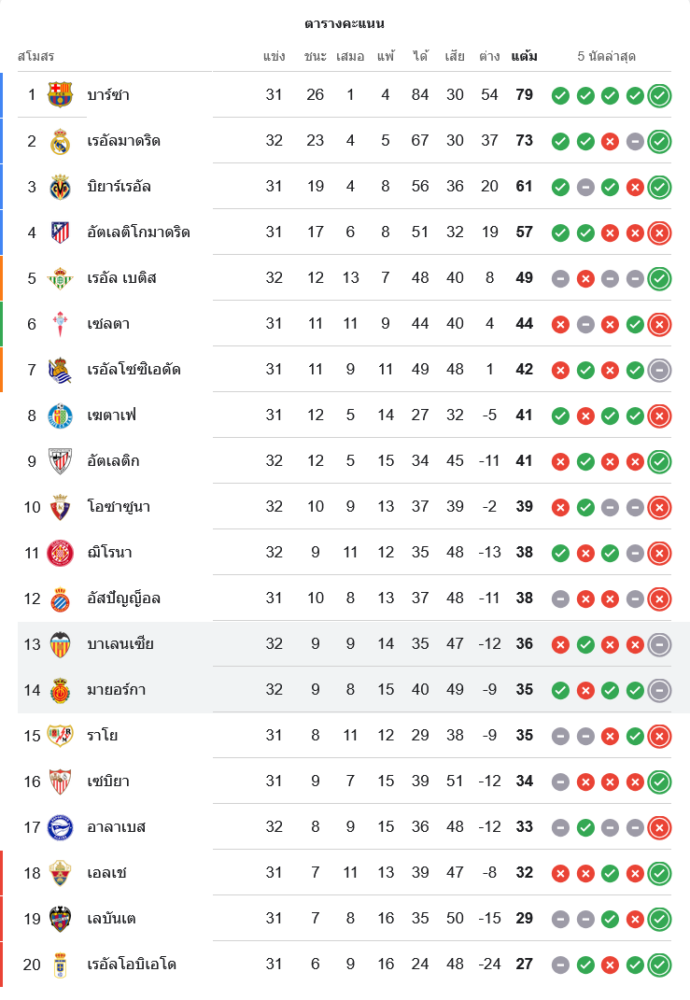Click the Getafe club crest icon
This screenshot has width=690, height=1000.
(60, 415)
